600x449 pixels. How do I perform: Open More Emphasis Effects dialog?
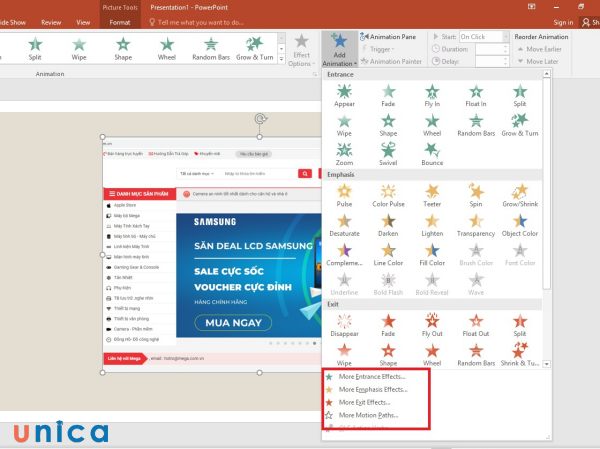pyautogui.click(x=373, y=390)
